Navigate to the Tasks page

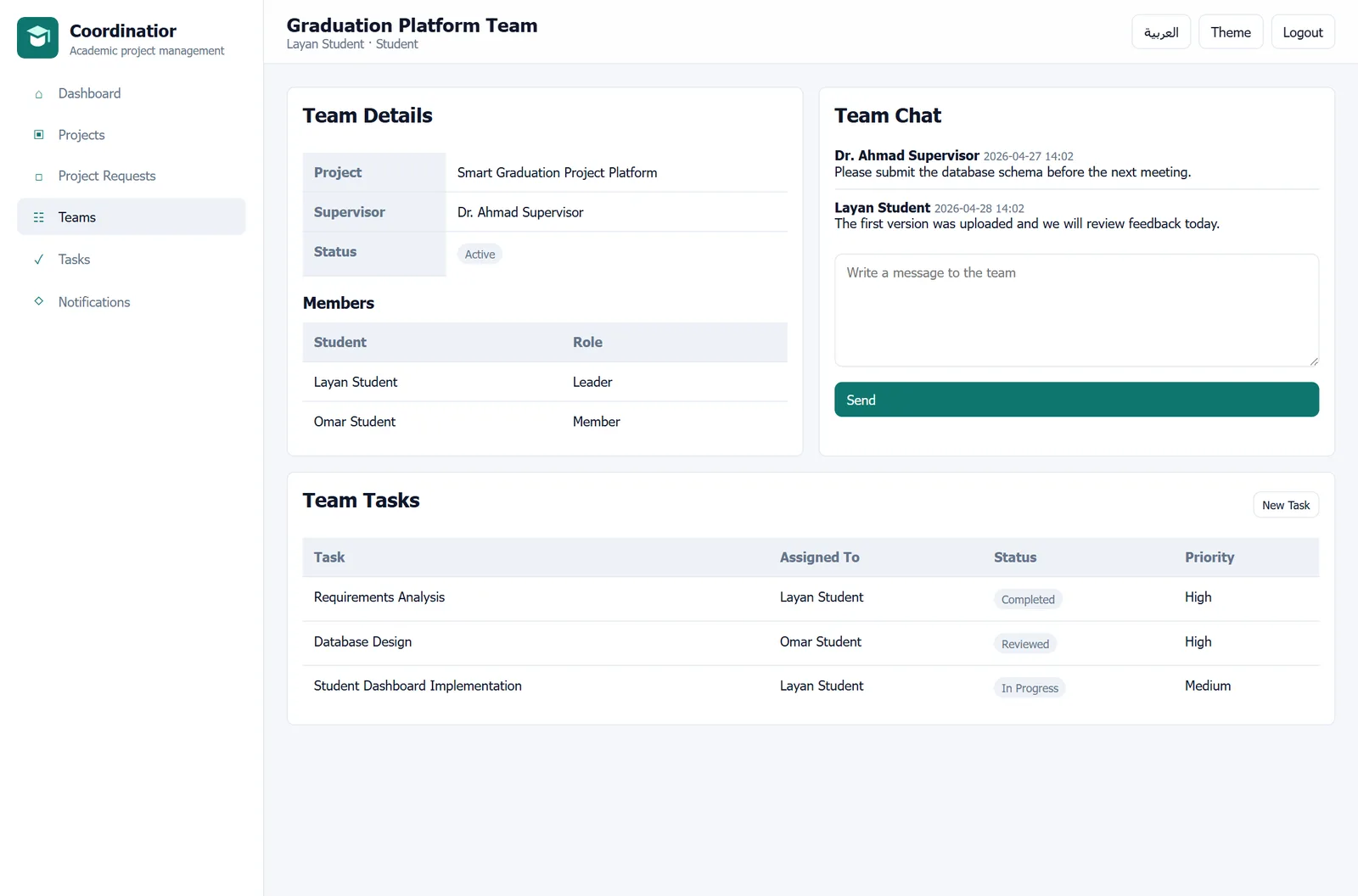coord(132,260)
